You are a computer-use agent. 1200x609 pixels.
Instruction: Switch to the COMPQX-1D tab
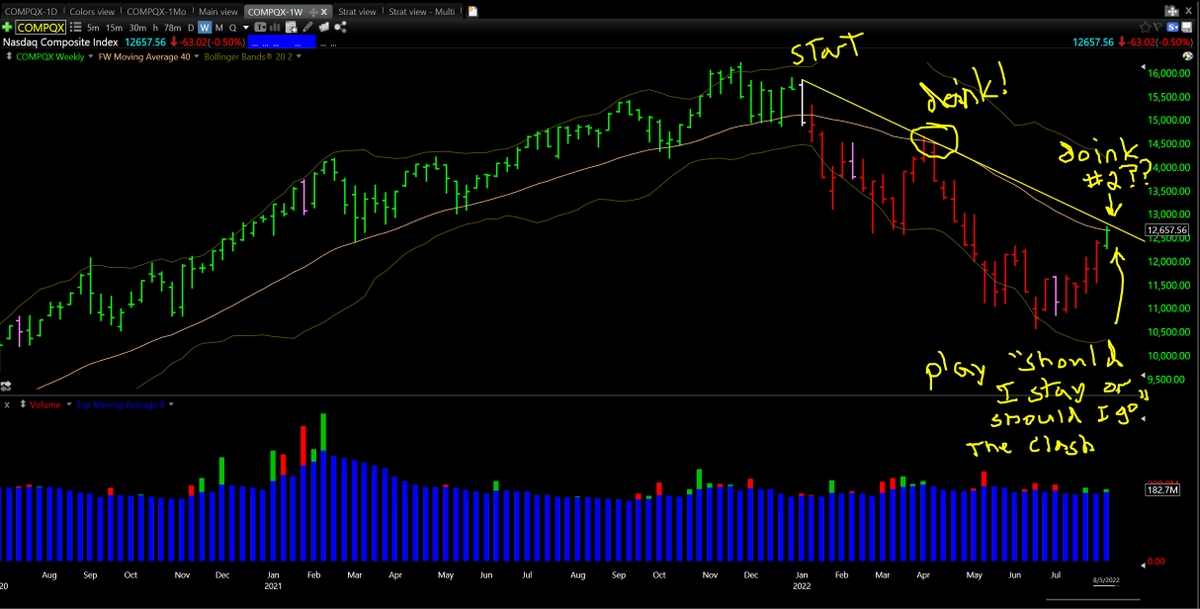[31, 12]
